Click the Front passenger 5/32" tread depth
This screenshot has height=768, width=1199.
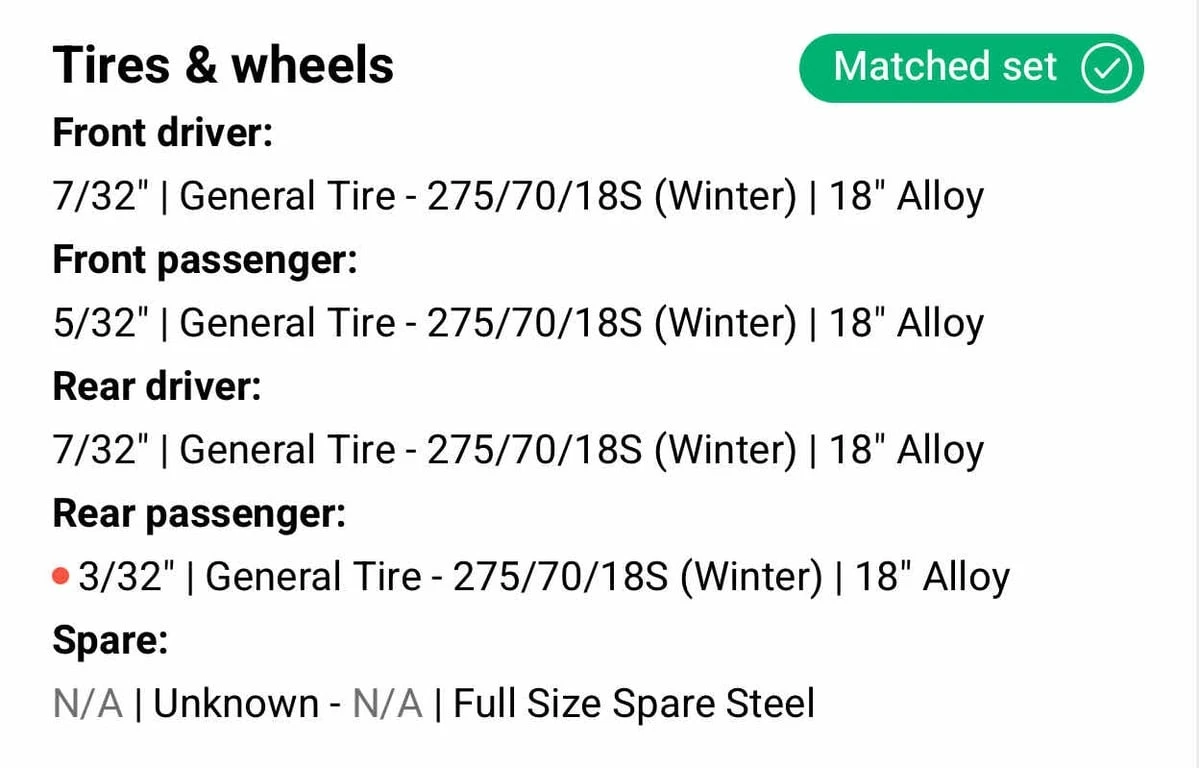pyautogui.click(x=100, y=323)
